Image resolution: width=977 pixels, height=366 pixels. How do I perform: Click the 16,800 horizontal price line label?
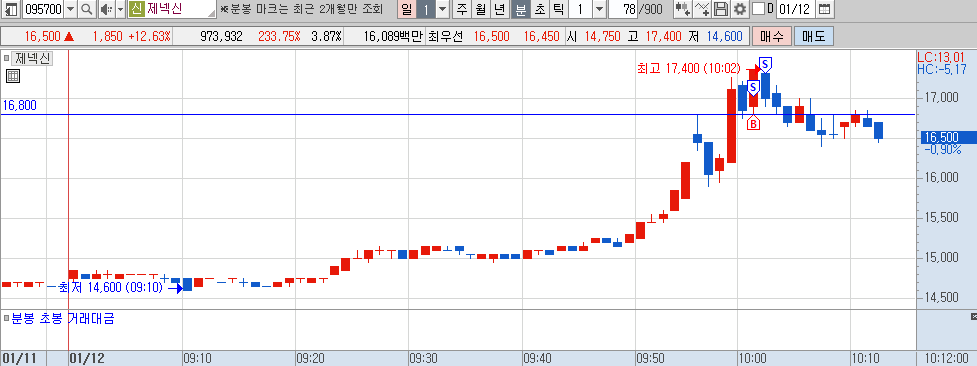pos(19,105)
